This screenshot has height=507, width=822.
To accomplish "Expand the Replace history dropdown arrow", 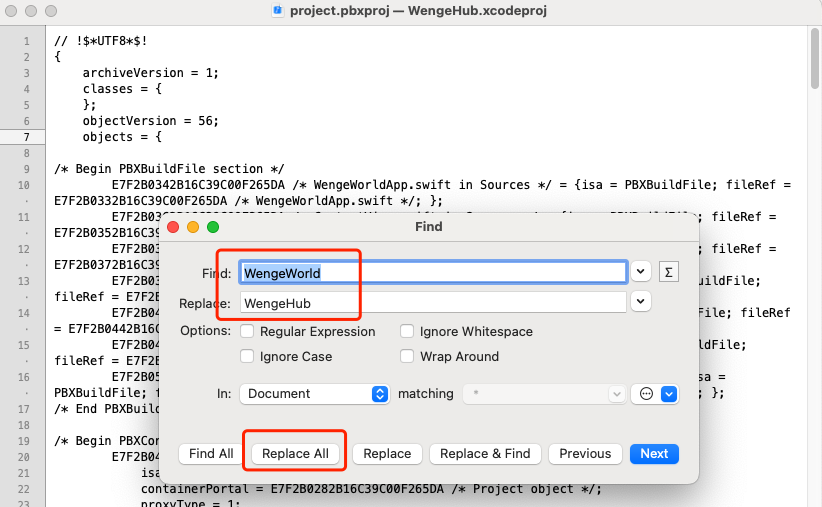I will pyautogui.click(x=640, y=301).
